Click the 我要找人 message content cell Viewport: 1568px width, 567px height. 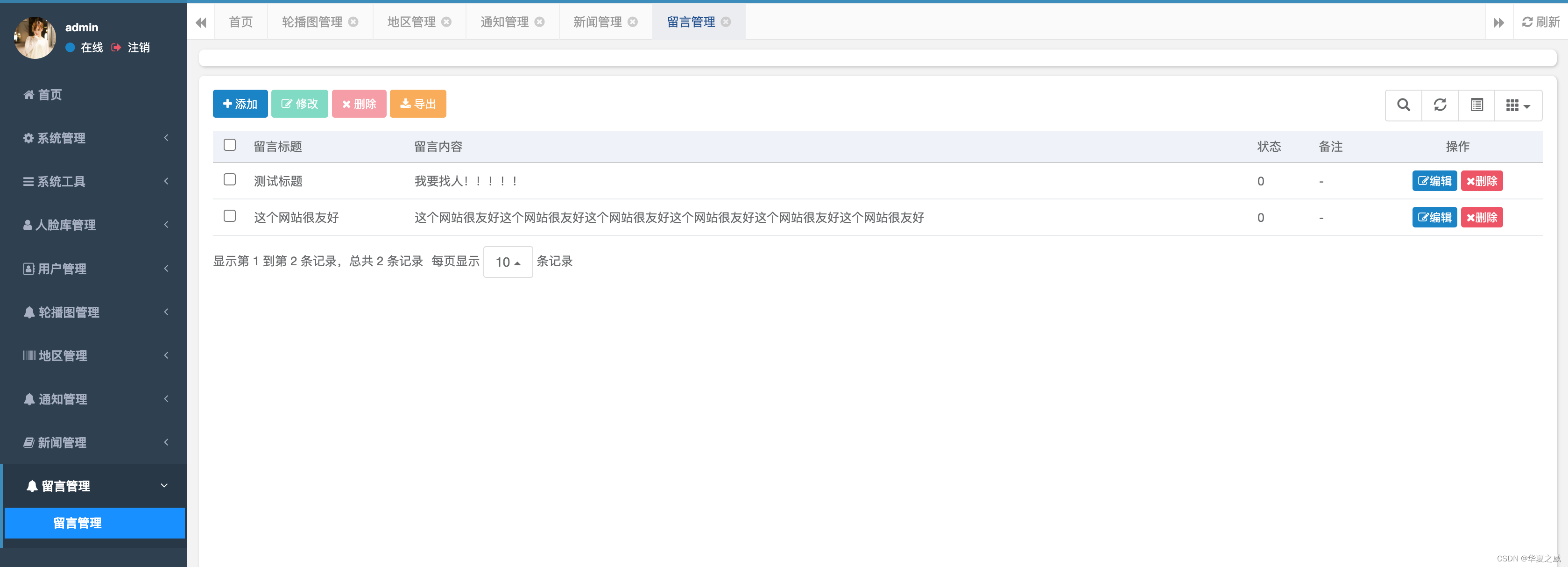(466, 181)
